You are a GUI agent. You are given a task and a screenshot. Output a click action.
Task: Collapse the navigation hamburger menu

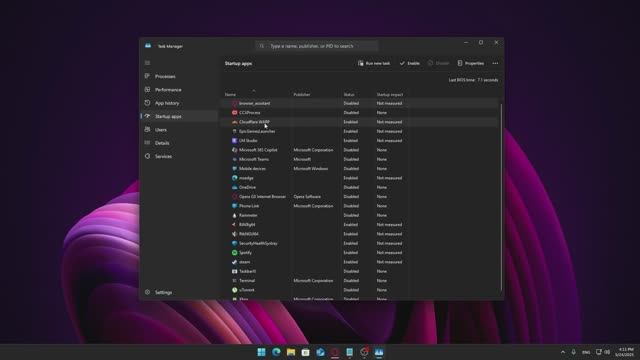click(147, 63)
